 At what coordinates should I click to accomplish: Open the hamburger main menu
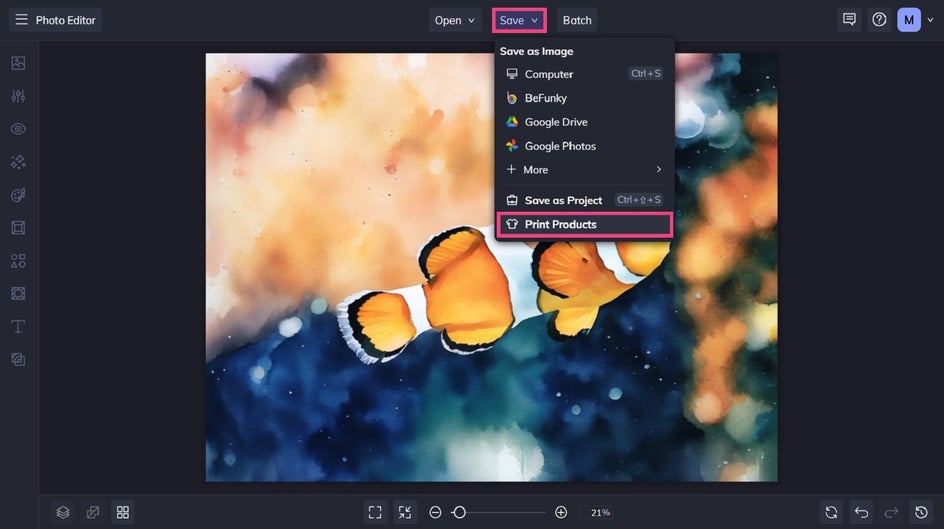coord(21,20)
